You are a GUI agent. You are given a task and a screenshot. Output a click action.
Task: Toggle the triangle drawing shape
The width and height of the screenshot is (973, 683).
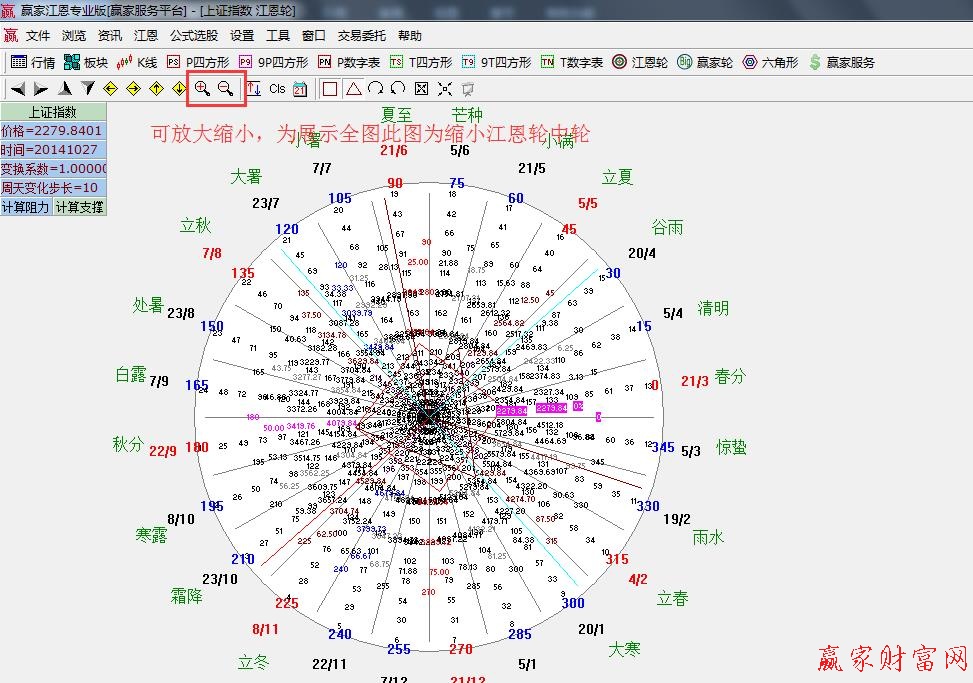click(354, 89)
